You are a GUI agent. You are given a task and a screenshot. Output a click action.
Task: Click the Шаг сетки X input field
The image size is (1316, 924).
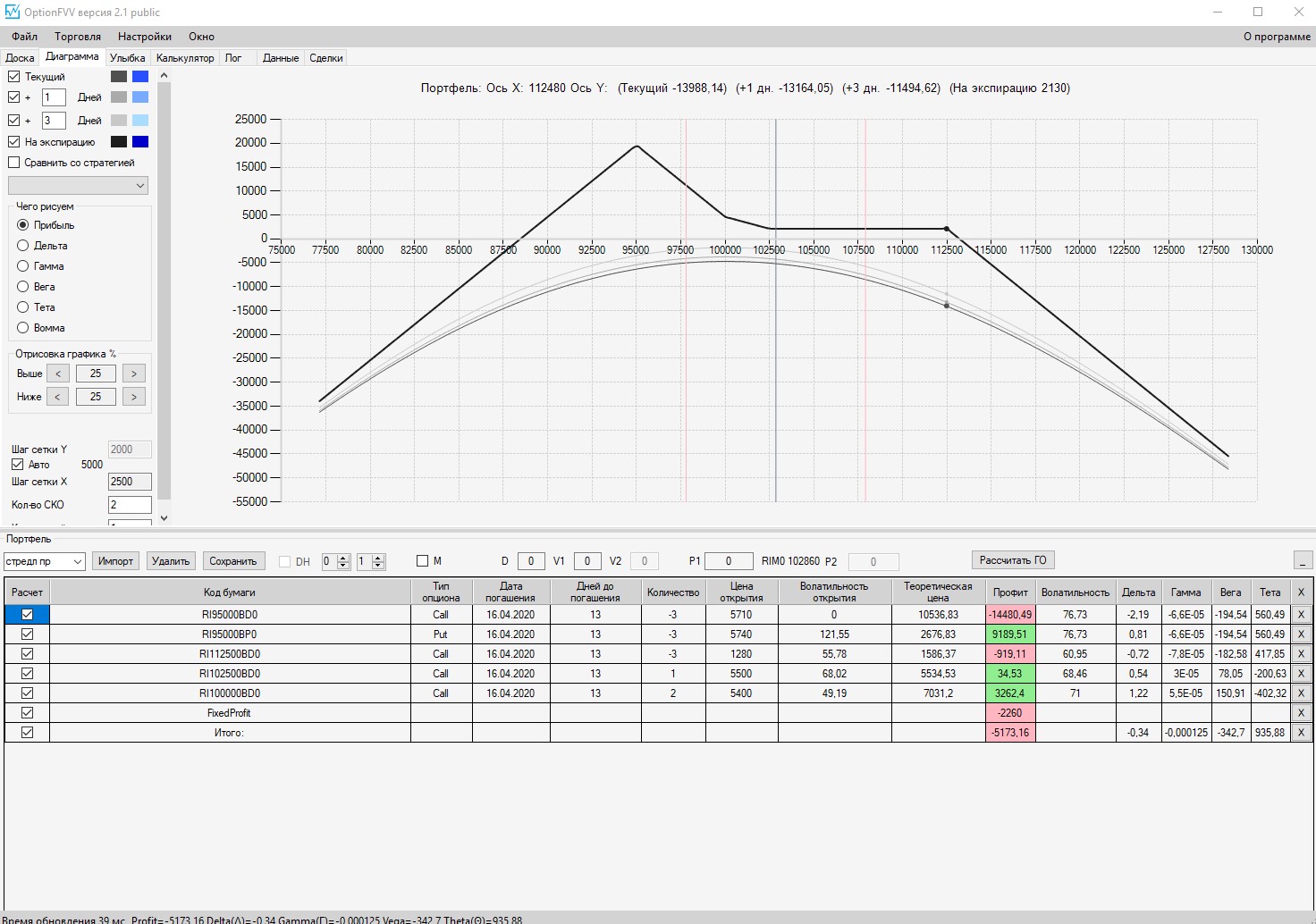[x=130, y=482]
